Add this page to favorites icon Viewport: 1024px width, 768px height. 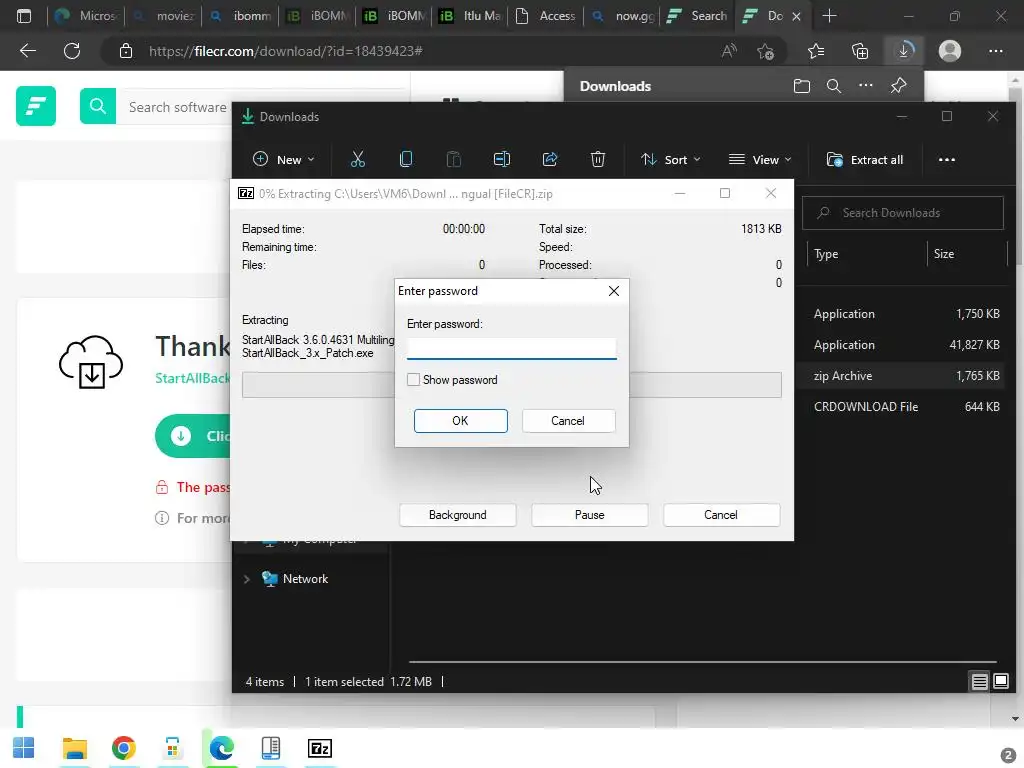pos(765,51)
